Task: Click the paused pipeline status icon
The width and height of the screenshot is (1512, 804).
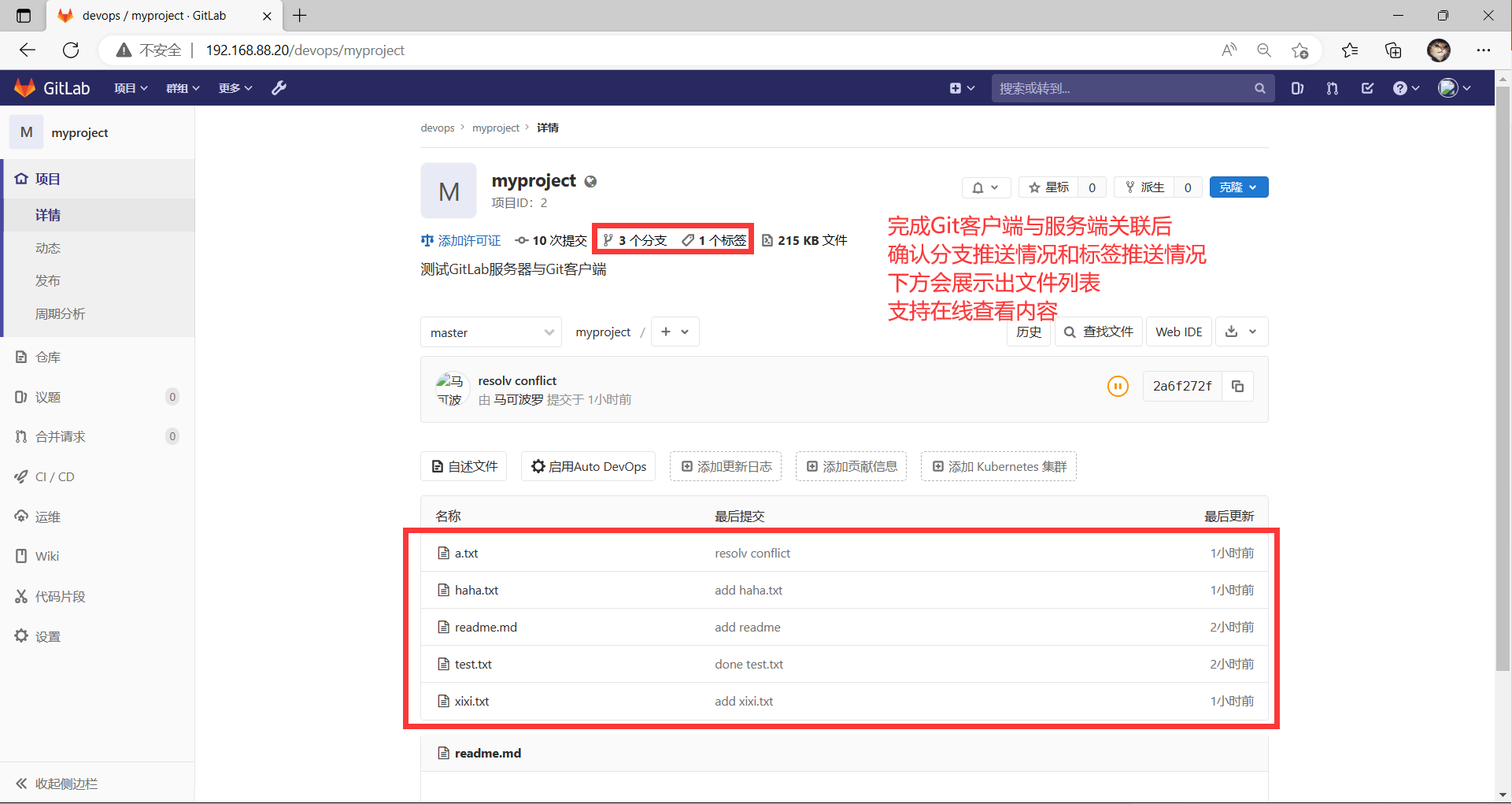Action: pos(1118,387)
